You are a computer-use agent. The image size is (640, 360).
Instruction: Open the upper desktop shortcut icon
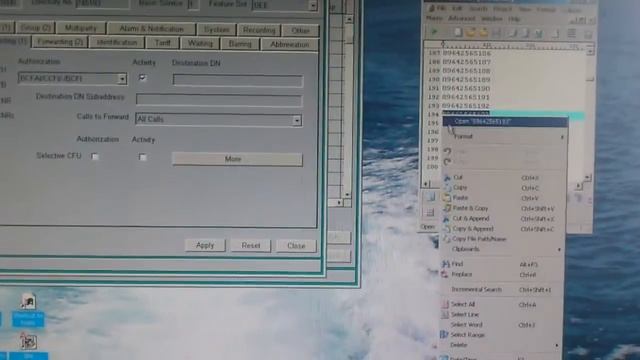[x=28, y=309]
